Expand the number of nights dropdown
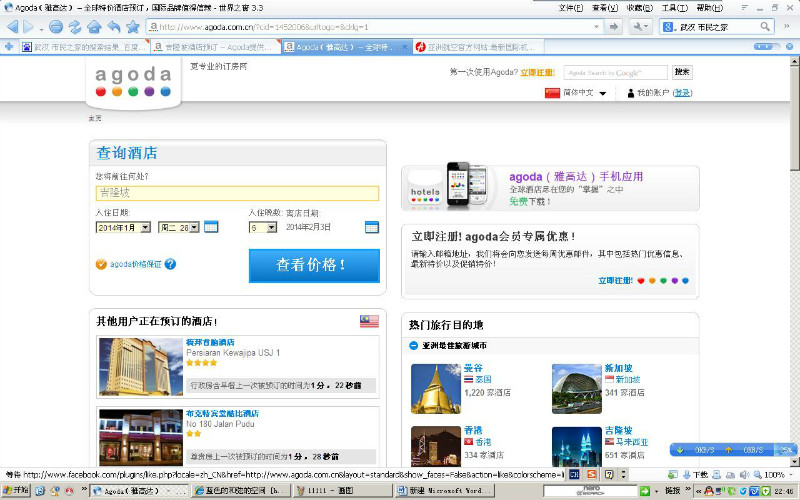 pyautogui.click(x=262, y=227)
